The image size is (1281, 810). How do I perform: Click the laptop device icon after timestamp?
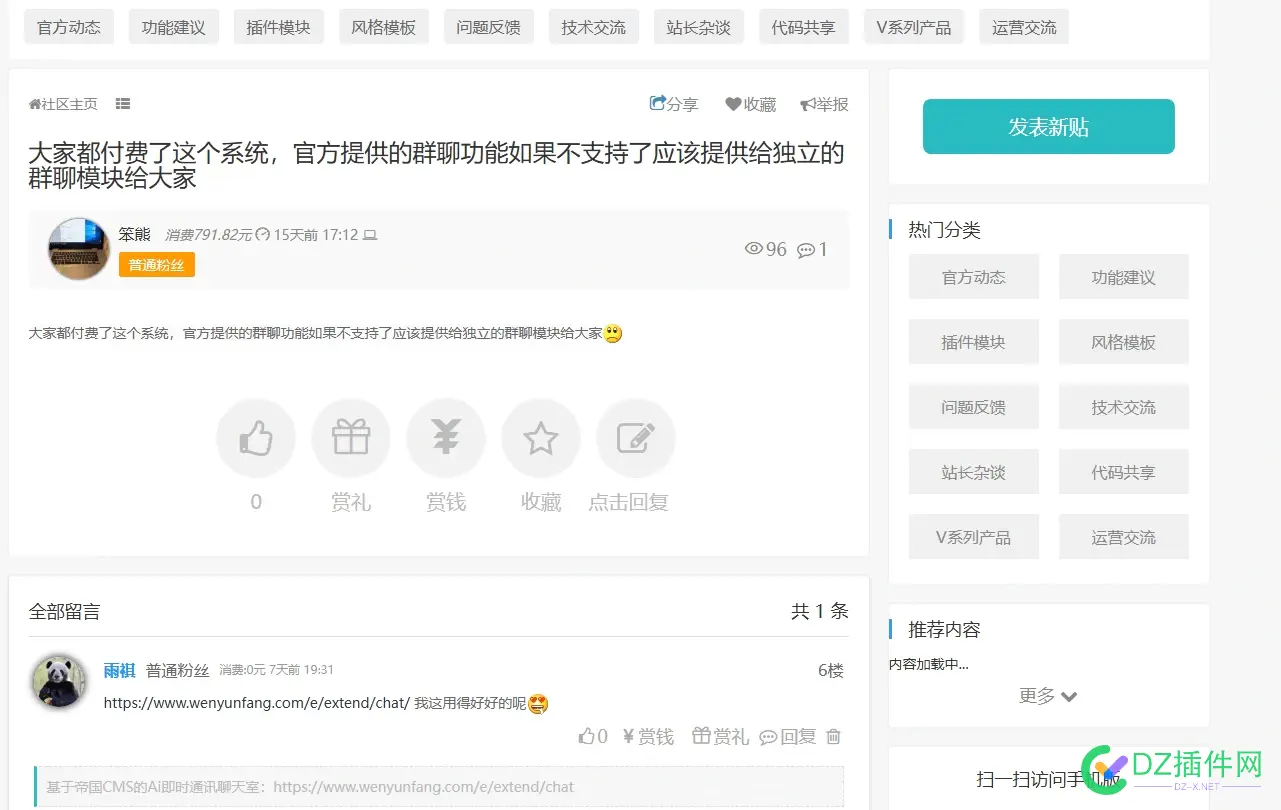tap(370, 236)
